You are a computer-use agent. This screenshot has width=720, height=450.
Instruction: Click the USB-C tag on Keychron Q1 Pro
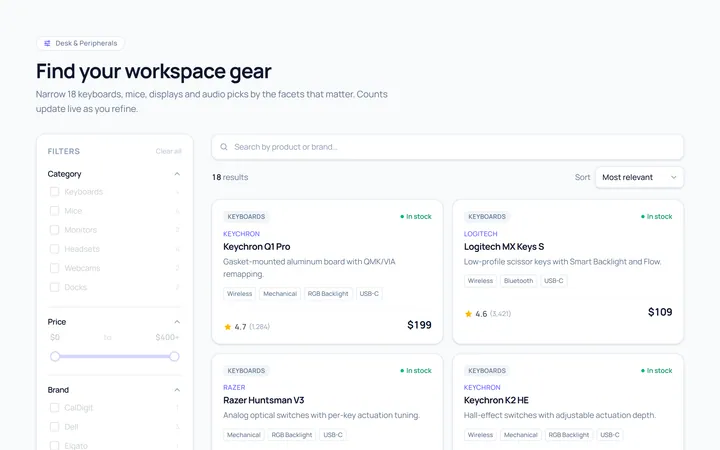[369, 294]
